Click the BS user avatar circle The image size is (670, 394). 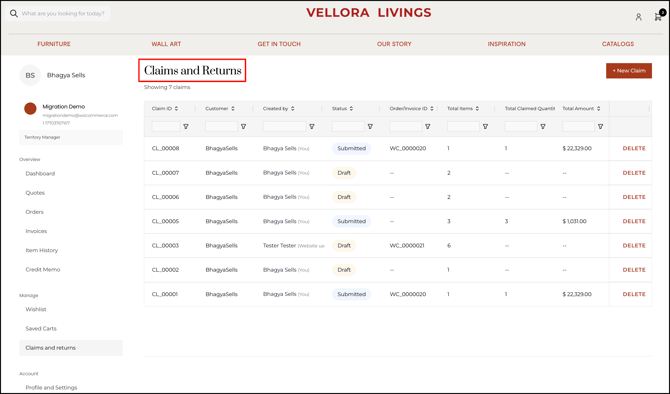pyautogui.click(x=30, y=75)
